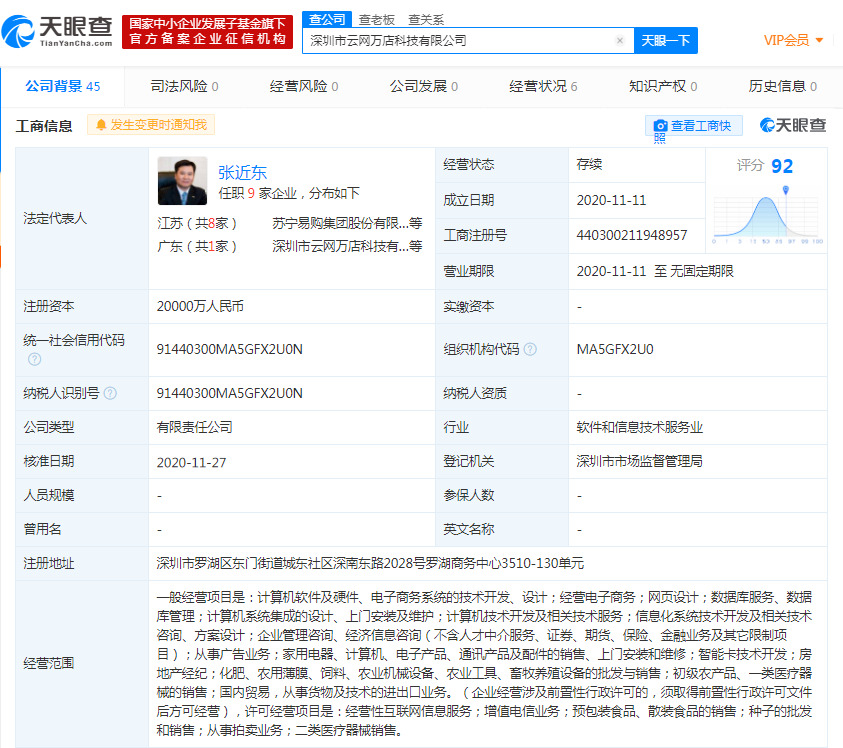
Task: Click the bell icon for change notifications
Action: [101, 125]
